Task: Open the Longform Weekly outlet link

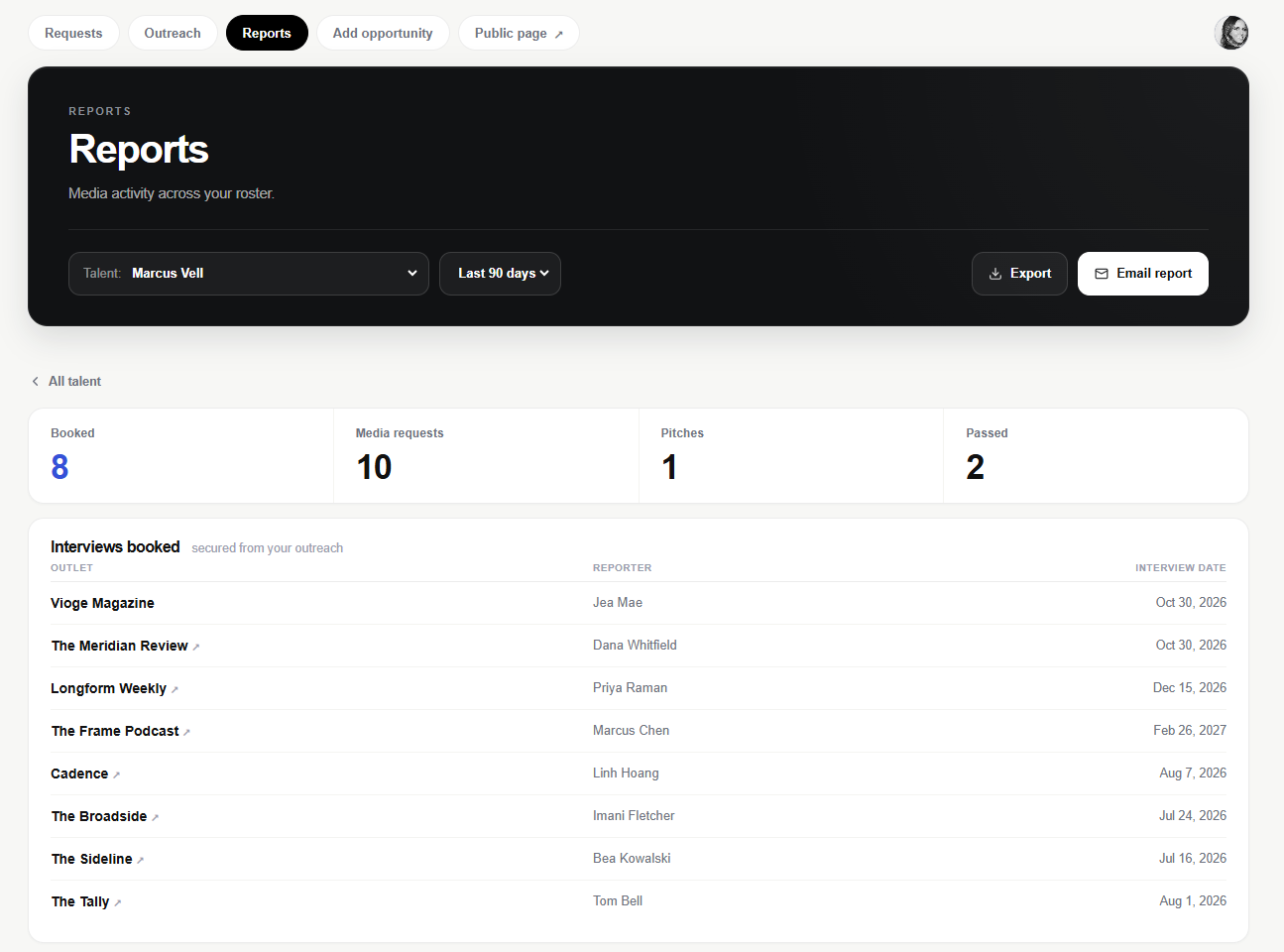Action: coord(108,688)
